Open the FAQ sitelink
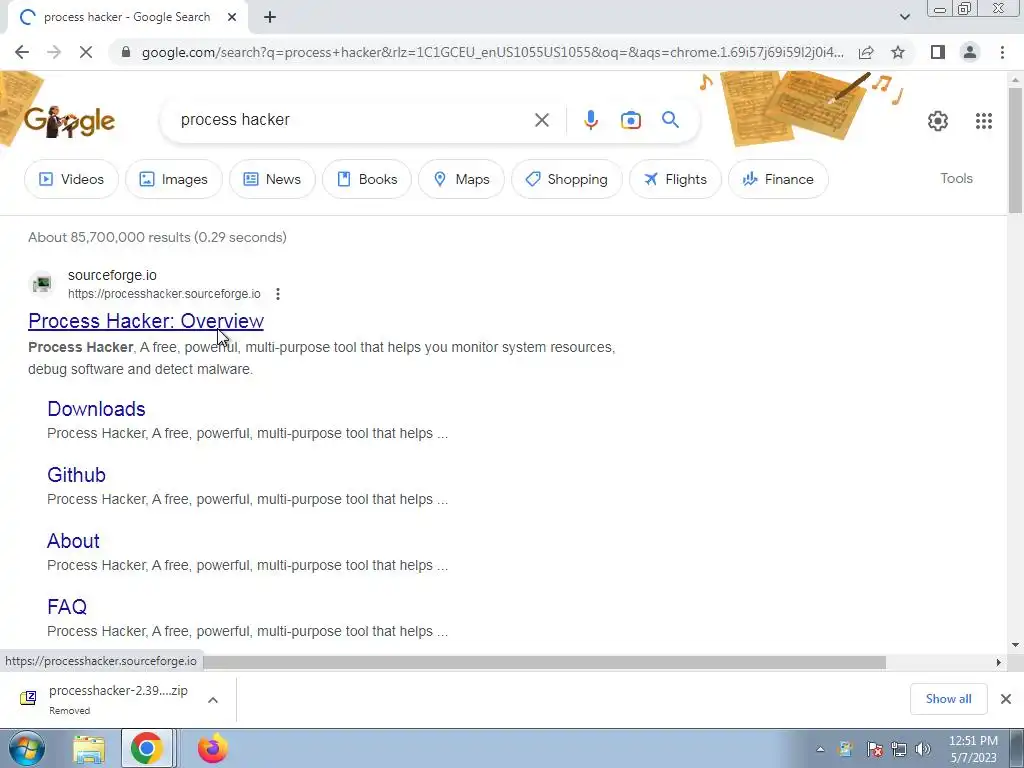This screenshot has width=1024, height=768. click(67, 607)
